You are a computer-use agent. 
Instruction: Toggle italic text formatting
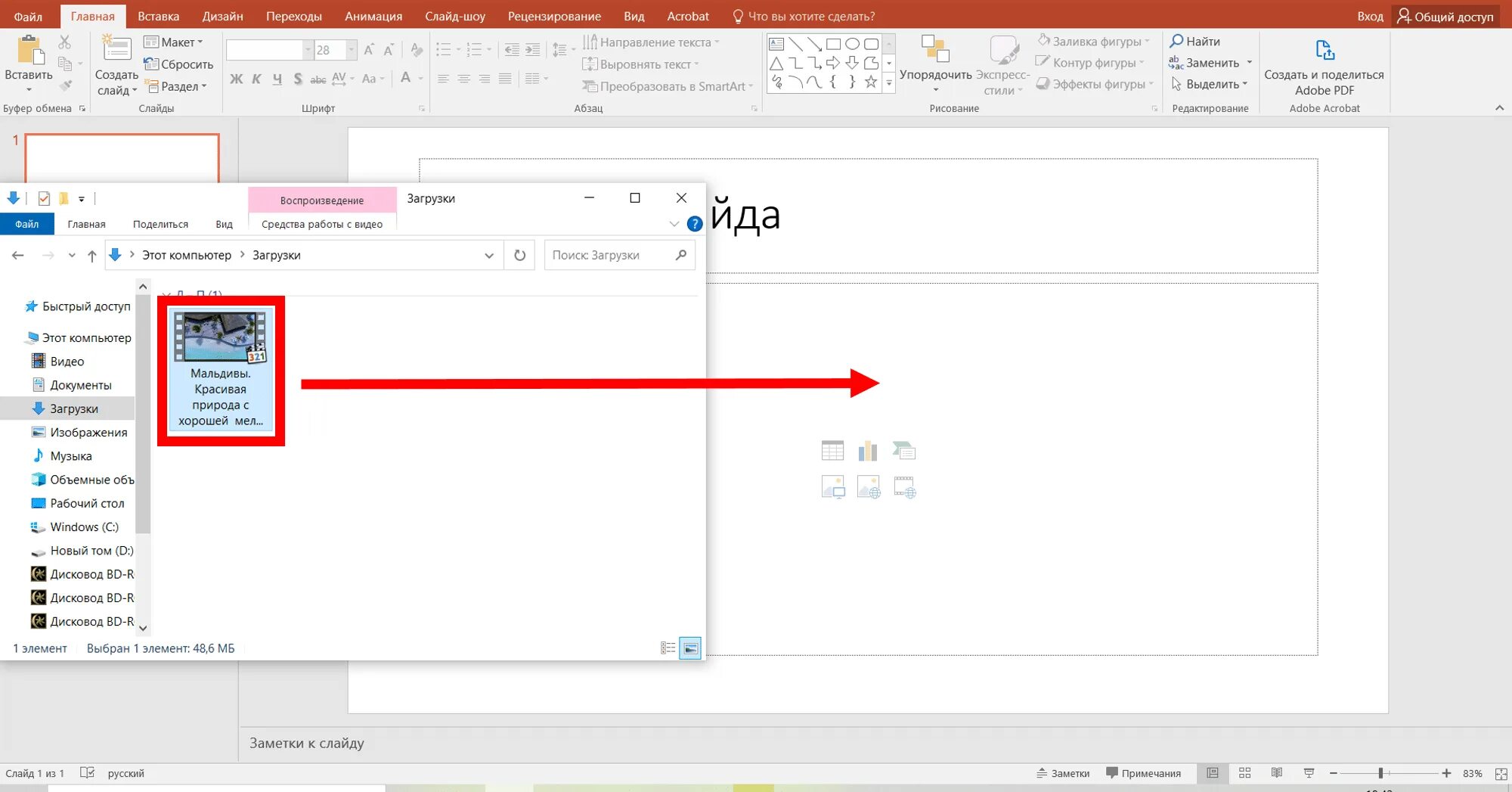click(257, 79)
